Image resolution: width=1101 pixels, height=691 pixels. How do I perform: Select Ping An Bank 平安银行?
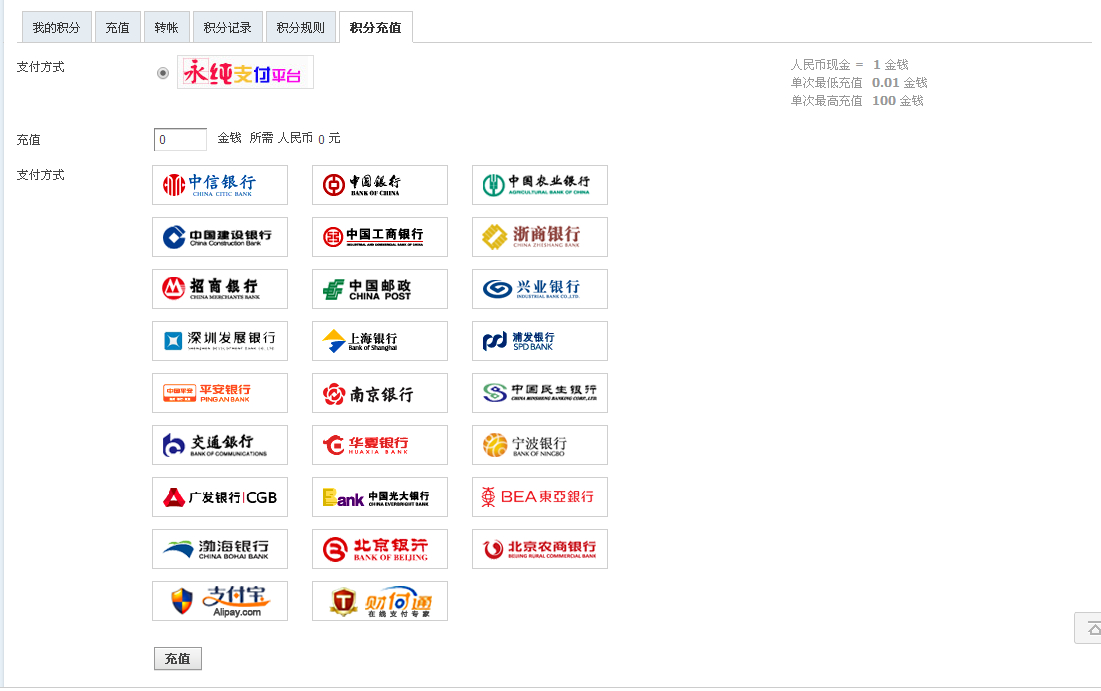[220, 393]
